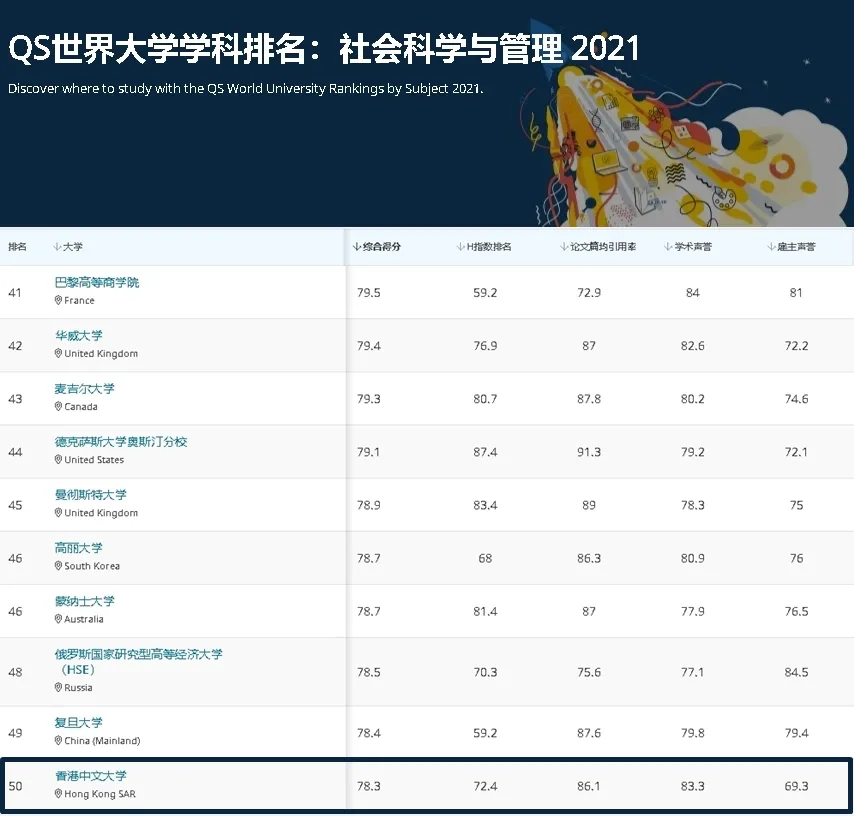Select the 复旦大学 link

point(79,723)
